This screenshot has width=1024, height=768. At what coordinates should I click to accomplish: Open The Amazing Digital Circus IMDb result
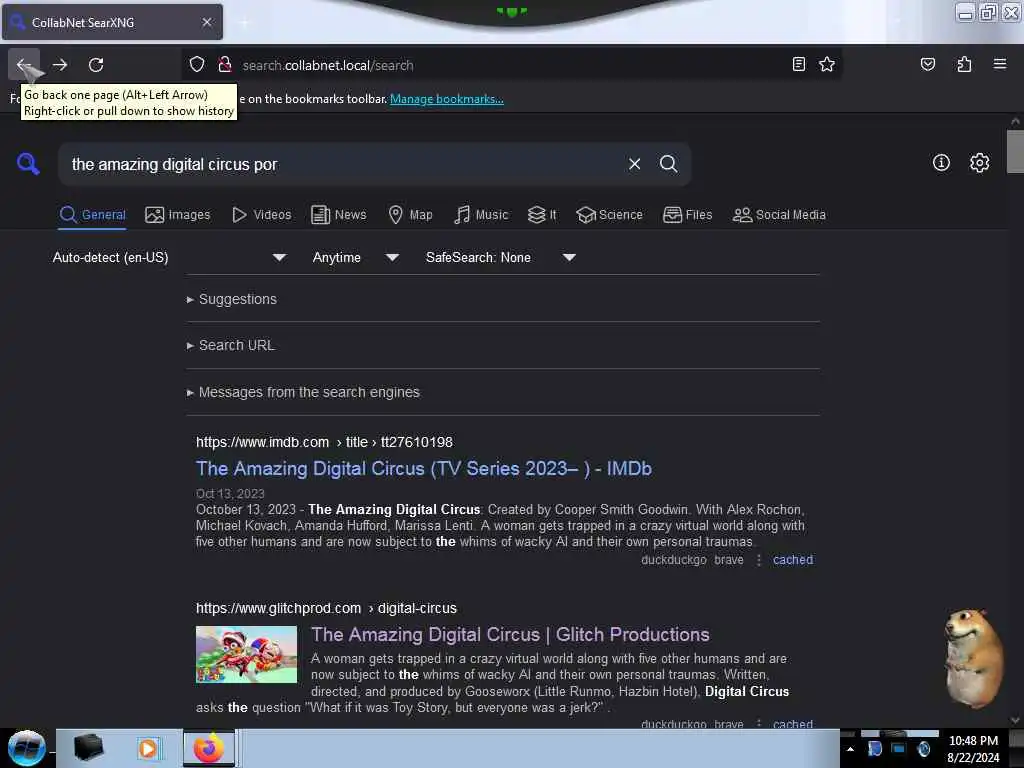click(424, 469)
